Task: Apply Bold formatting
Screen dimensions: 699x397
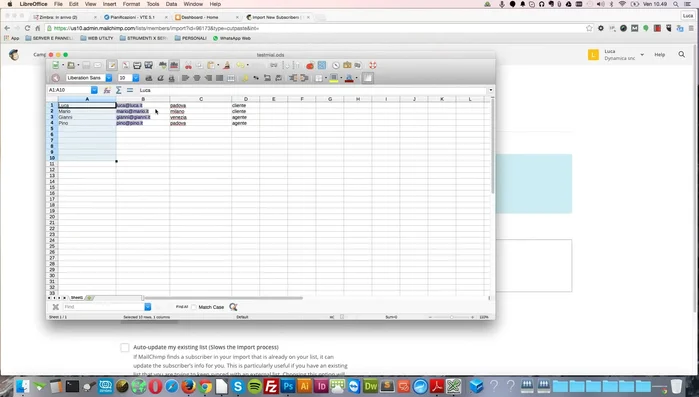Action: pyautogui.click(x=149, y=78)
